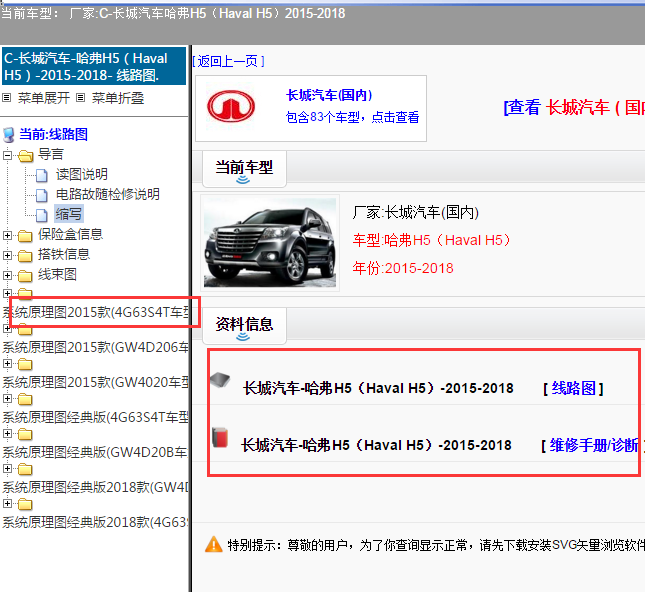Switch to the 当前车型 tab
The width and height of the screenshot is (645, 592).
coord(244,169)
